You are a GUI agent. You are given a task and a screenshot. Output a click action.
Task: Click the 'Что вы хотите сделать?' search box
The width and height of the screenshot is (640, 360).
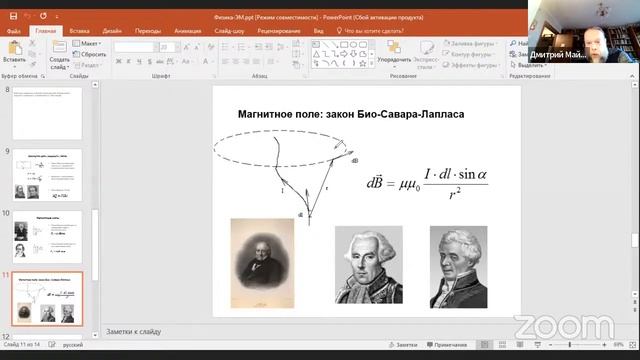[x=370, y=31]
